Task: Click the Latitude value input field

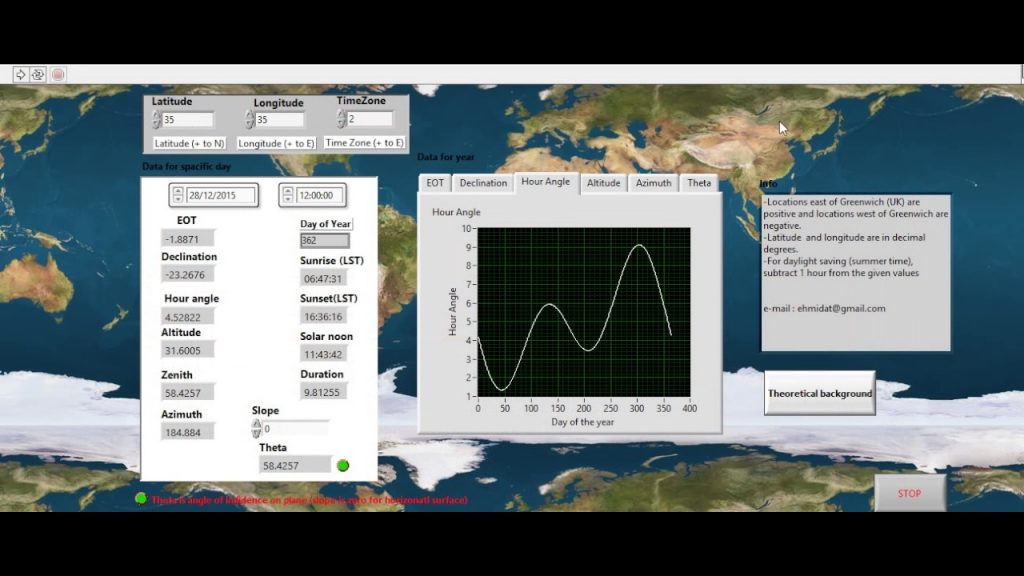Action: tap(187, 120)
